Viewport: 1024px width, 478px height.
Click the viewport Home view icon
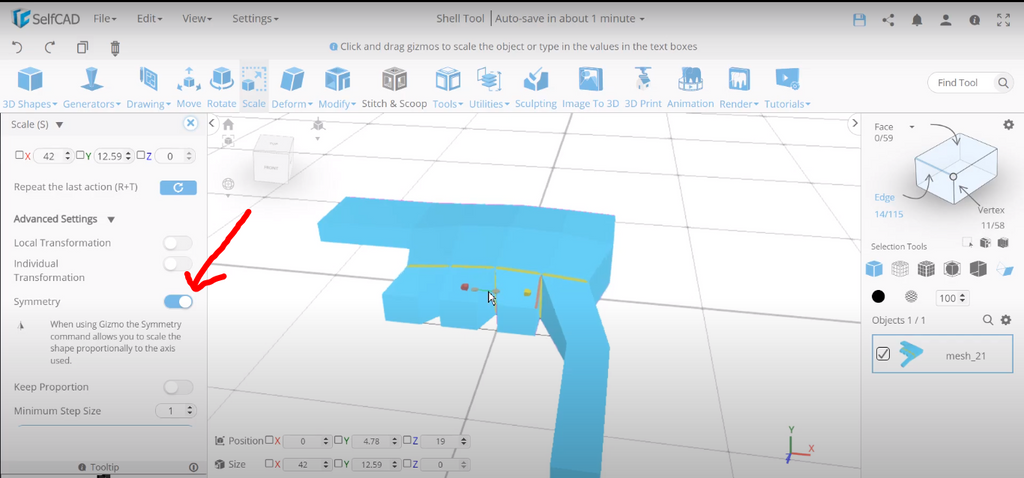tap(228, 124)
